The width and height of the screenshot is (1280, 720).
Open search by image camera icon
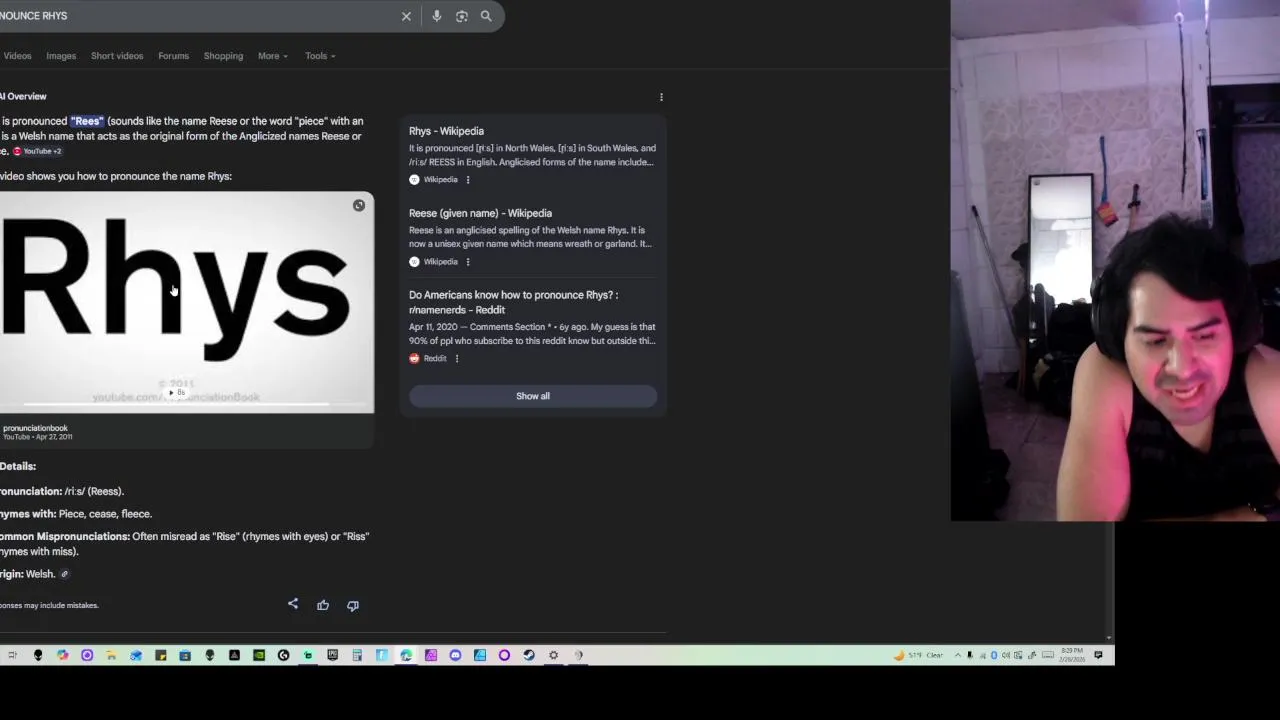(x=462, y=16)
